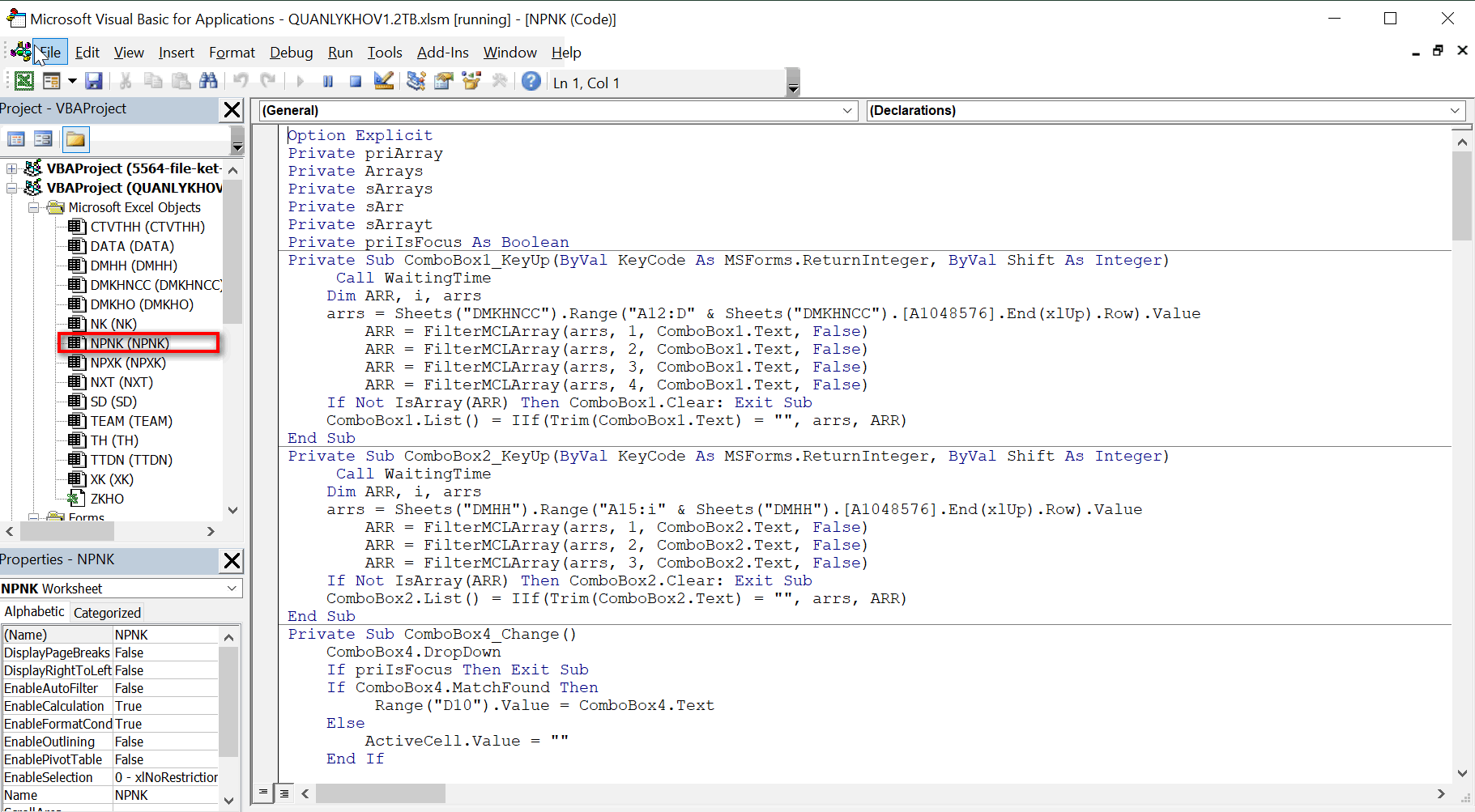The image size is (1475, 812).
Task: Open the Run menu
Action: [x=340, y=53]
